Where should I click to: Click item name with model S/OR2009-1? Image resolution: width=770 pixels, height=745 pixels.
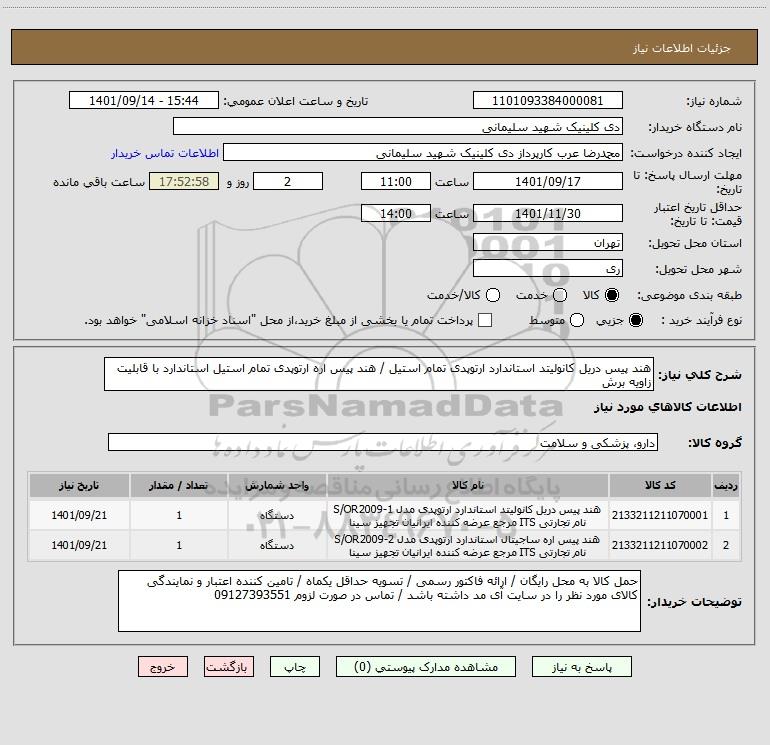pyautogui.click(x=467, y=516)
